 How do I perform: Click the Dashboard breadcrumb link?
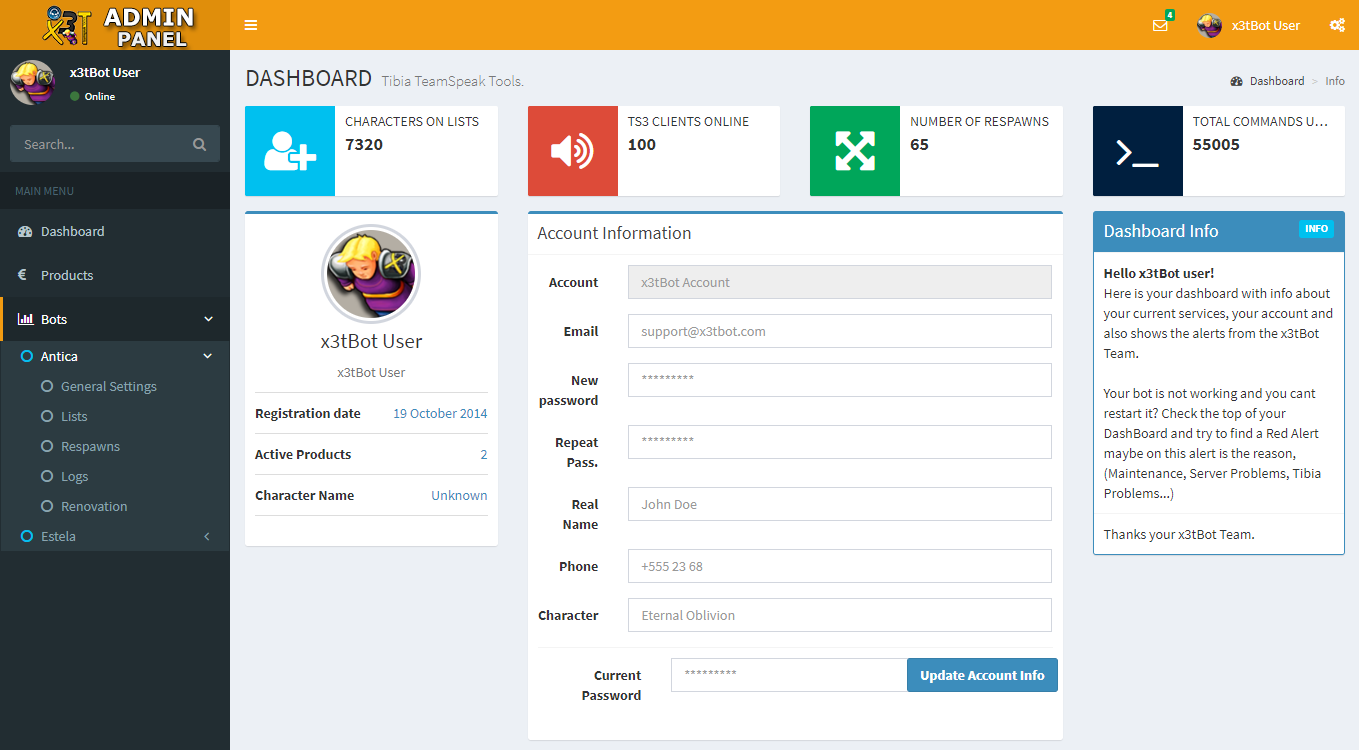pyautogui.click(x=1276, y=81)
